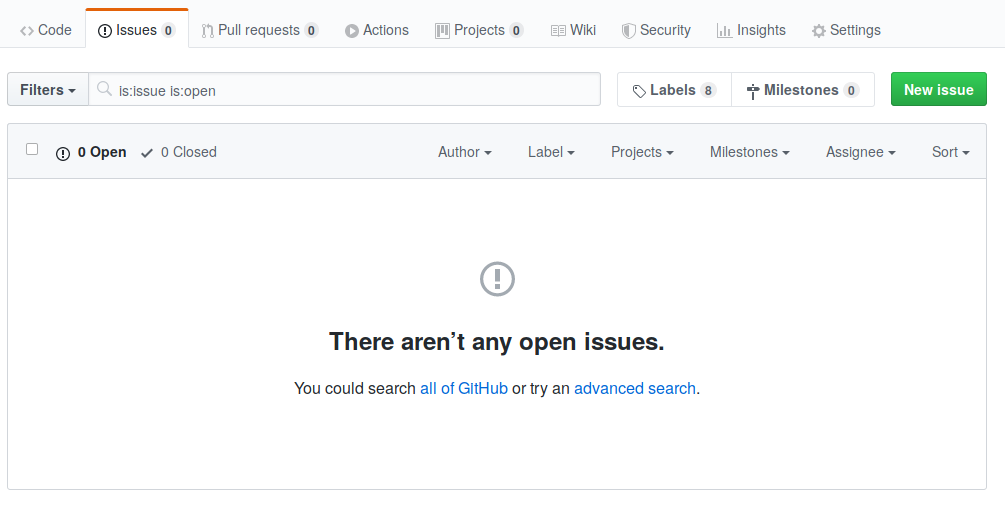This screenshot has height=505, width=1005.
Task: Click the Security shield icon
Action: point(628,31)
